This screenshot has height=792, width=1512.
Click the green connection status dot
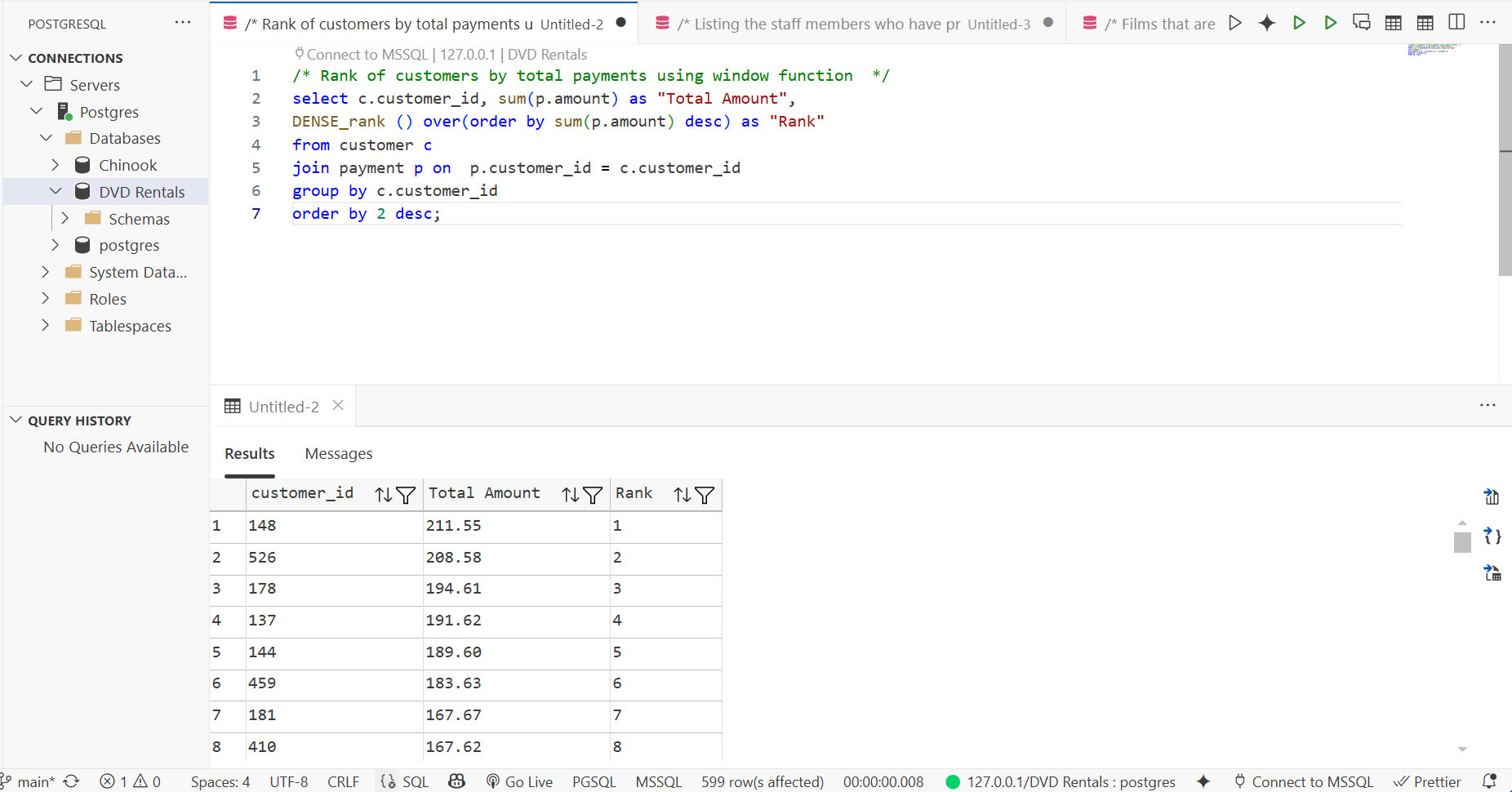[x=952, y=781]
